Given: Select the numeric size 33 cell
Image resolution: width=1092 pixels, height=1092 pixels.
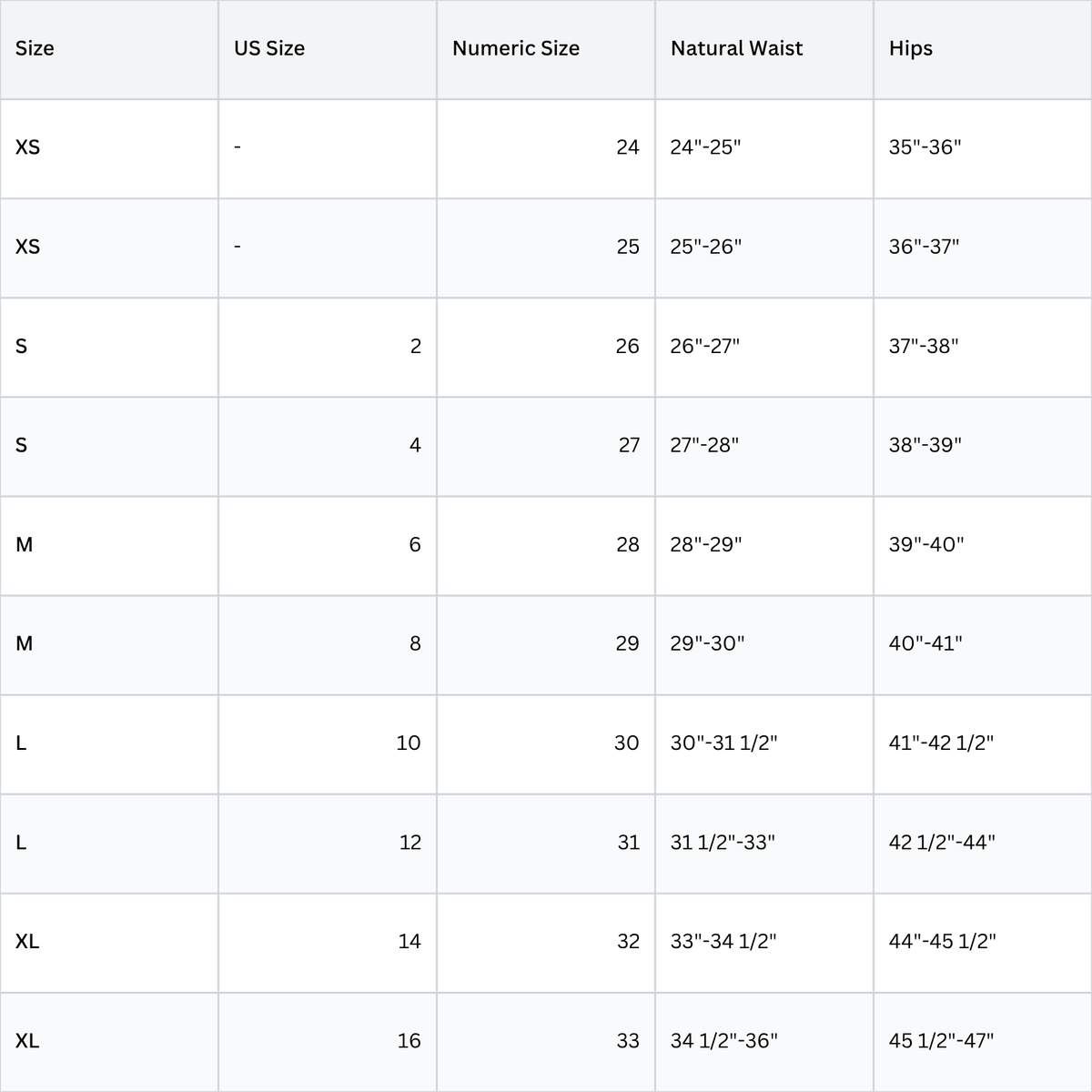Looking at the screenshot, I should [x=546, y=1041].
